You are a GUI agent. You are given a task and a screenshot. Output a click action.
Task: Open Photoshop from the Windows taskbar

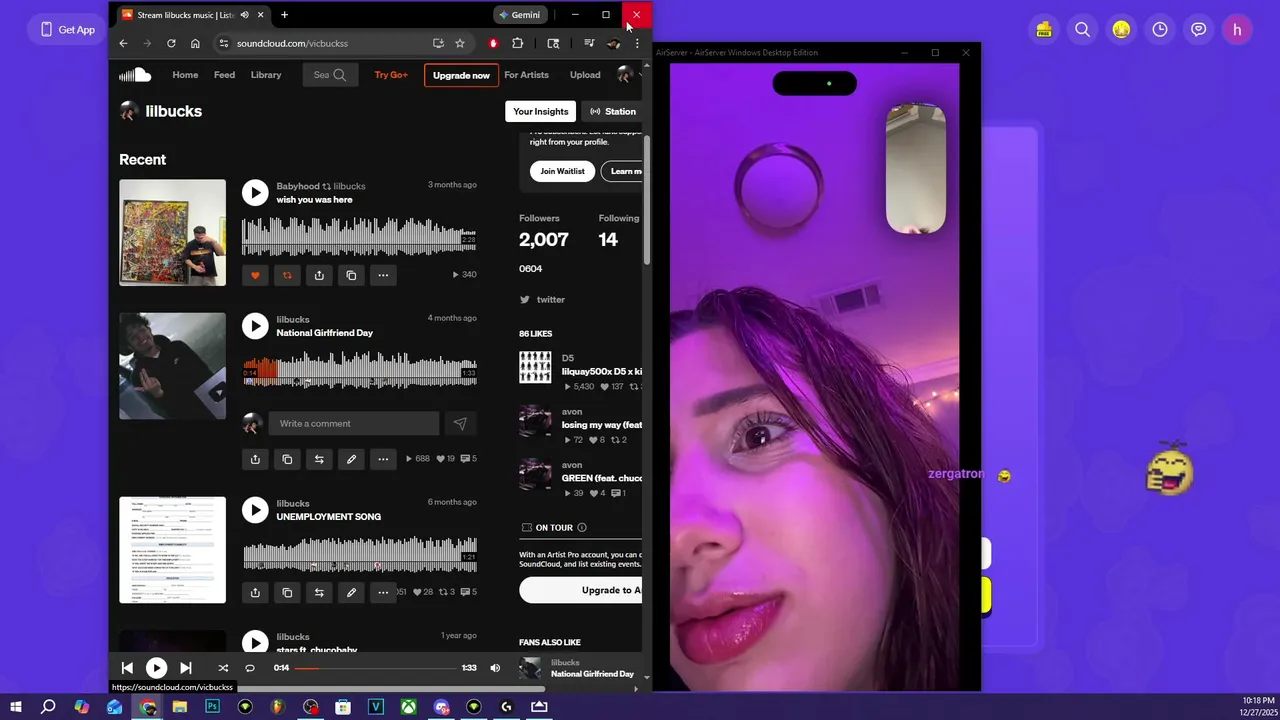212,707
